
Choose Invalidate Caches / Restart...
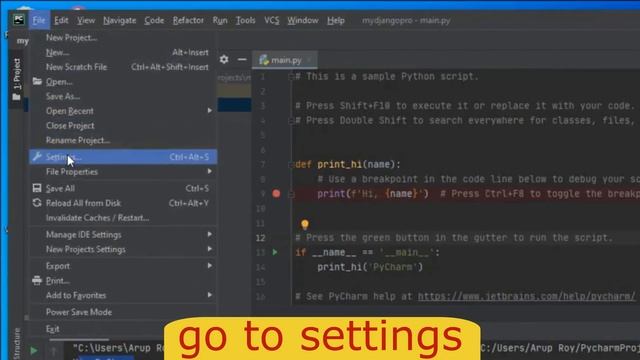pos(123,218)
